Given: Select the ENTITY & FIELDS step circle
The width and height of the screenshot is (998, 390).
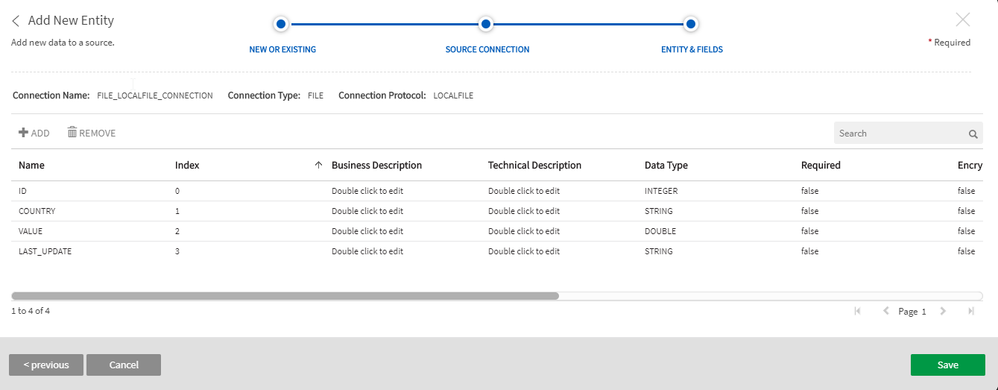Looking at the screenshot, I should (x=691, y=25).
